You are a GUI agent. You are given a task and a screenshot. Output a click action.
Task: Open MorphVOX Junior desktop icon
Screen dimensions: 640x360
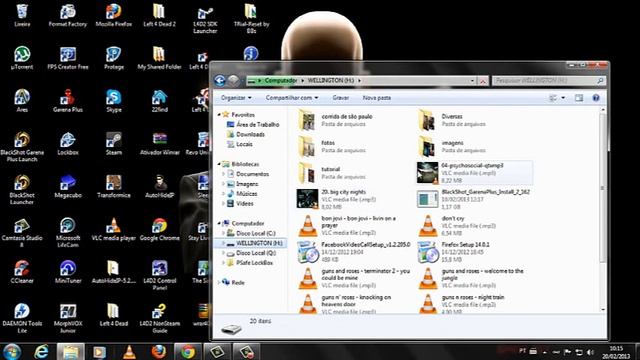coord(68,318)
